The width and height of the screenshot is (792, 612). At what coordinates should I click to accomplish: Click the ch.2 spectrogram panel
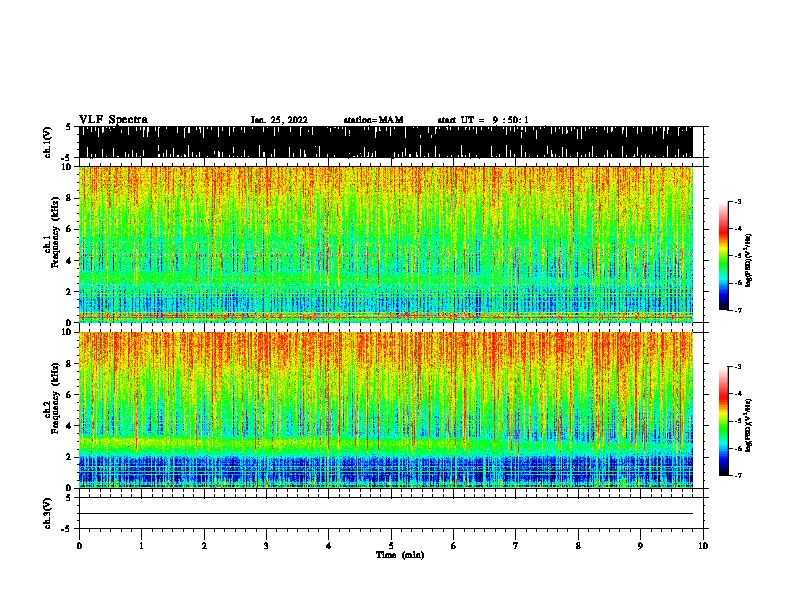(385, 410)
